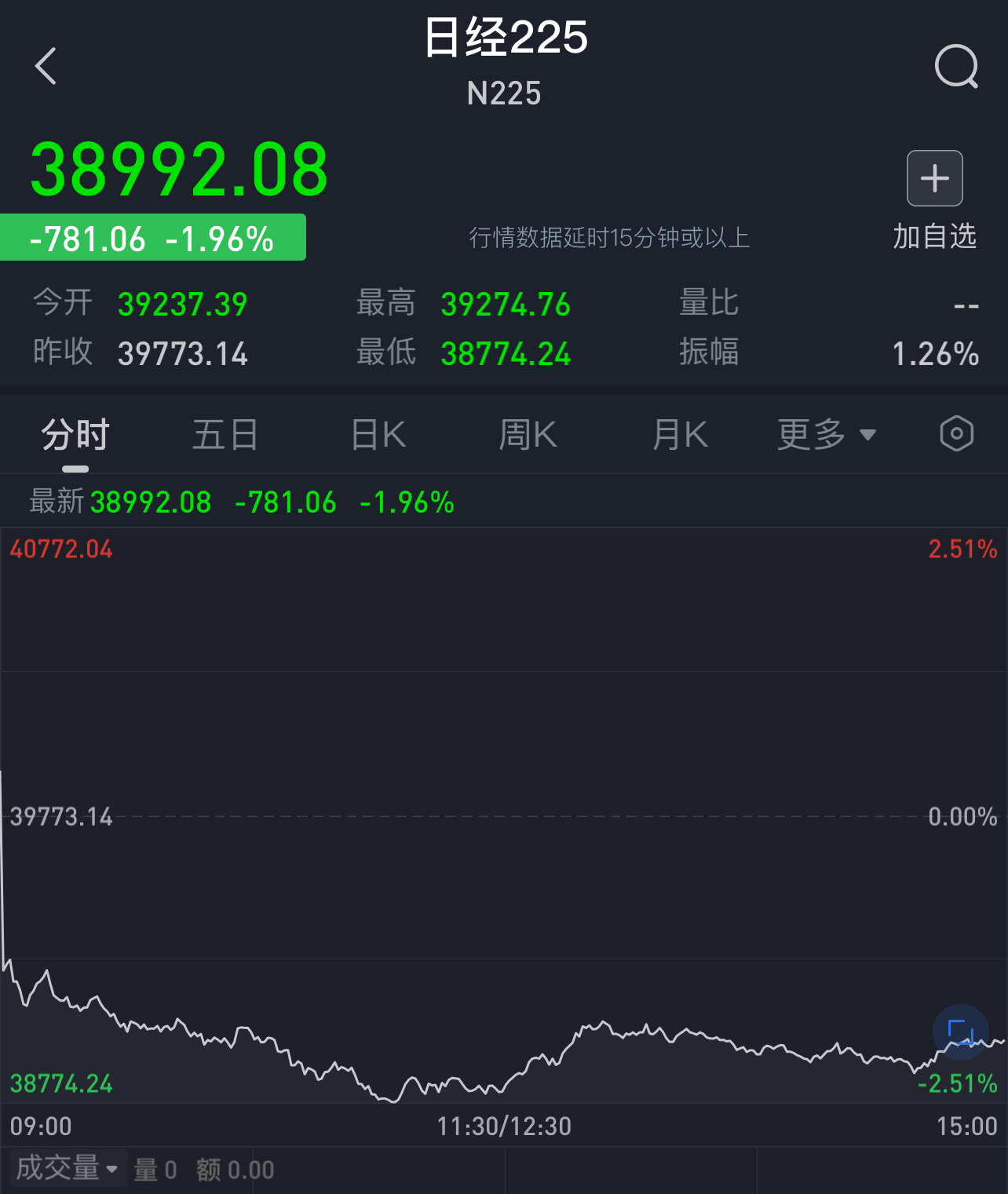Screen dimensions: 1008x1194
Task: Expand the 更多 chart period dropdown
Action: coord(827,435)
